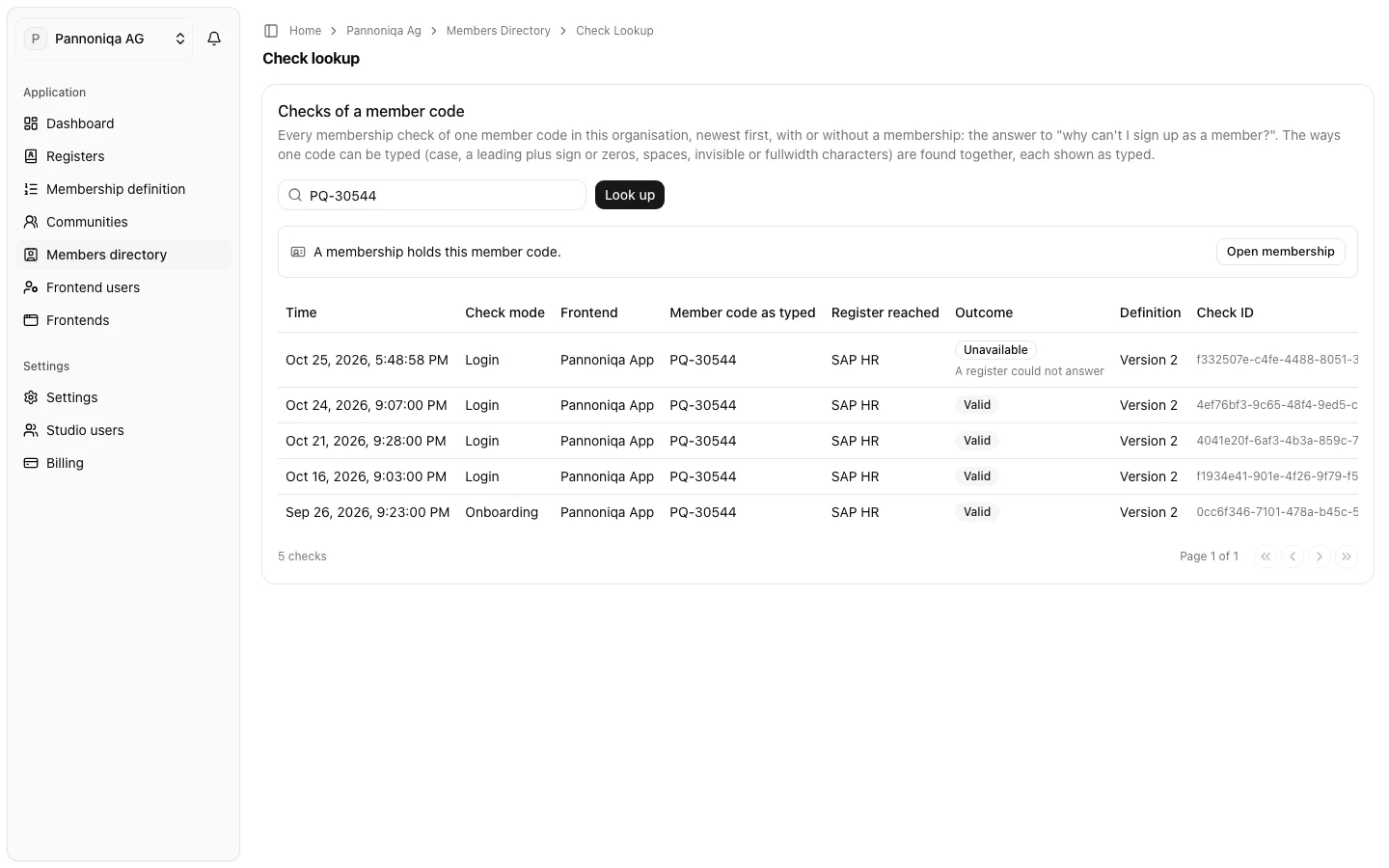Image resolution: width=1389 pixels, height=868 pixels.
Task: Click the Oct 24, 2026, 9:07:00 PM timestamp
Action: [x=367, y=405]
